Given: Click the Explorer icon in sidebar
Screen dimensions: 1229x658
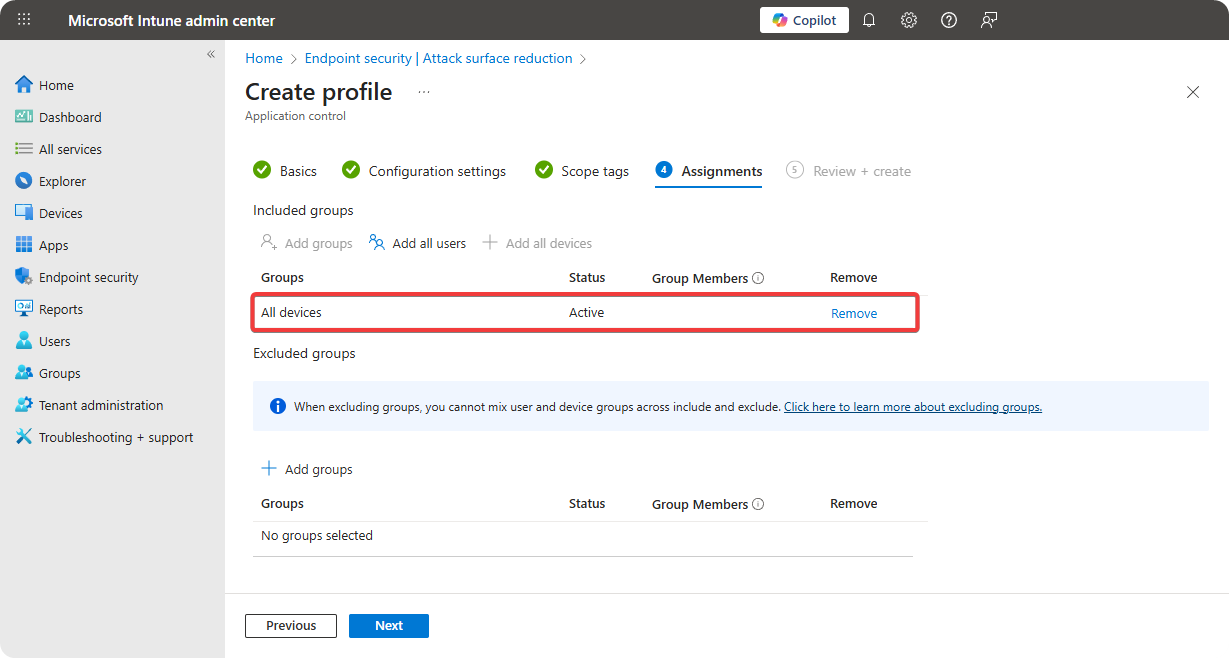Looking at the screenshot, I should pos(24,181).
